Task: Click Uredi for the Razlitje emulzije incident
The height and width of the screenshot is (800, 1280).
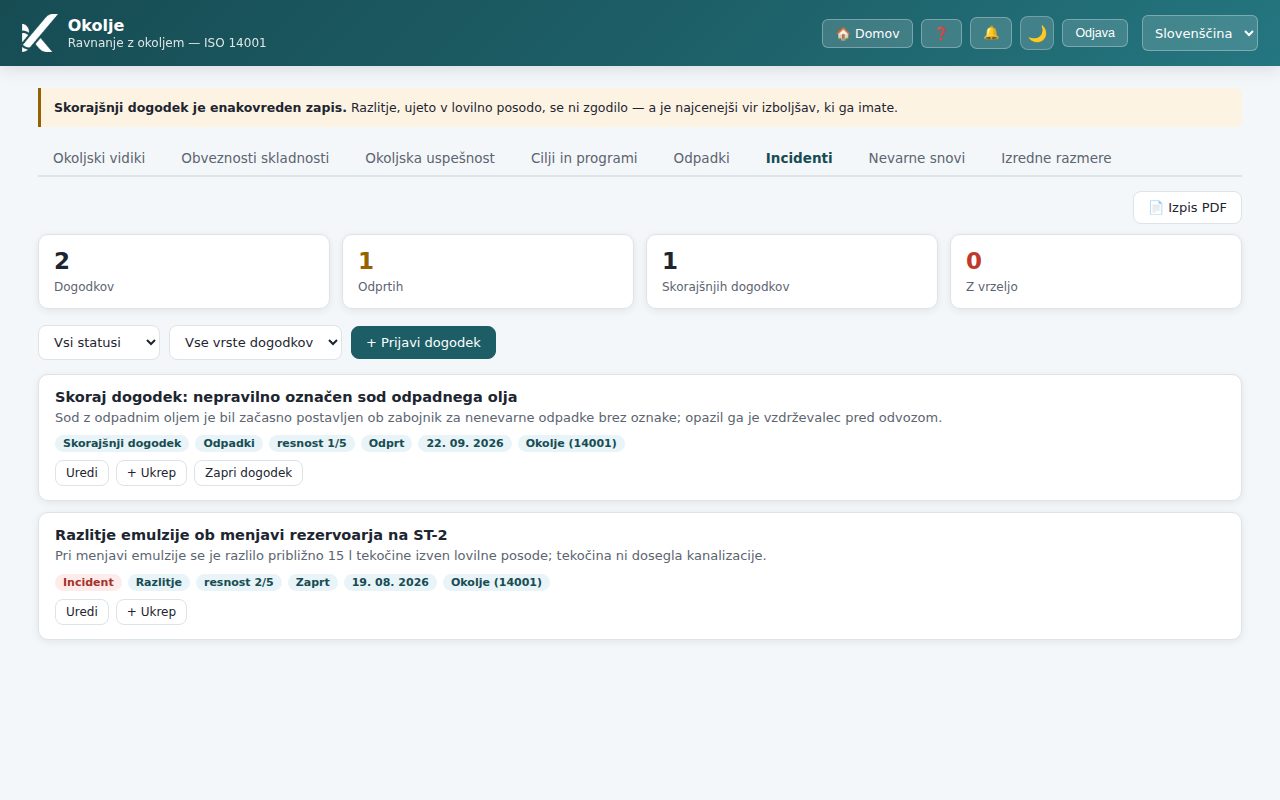Action: 82,612
